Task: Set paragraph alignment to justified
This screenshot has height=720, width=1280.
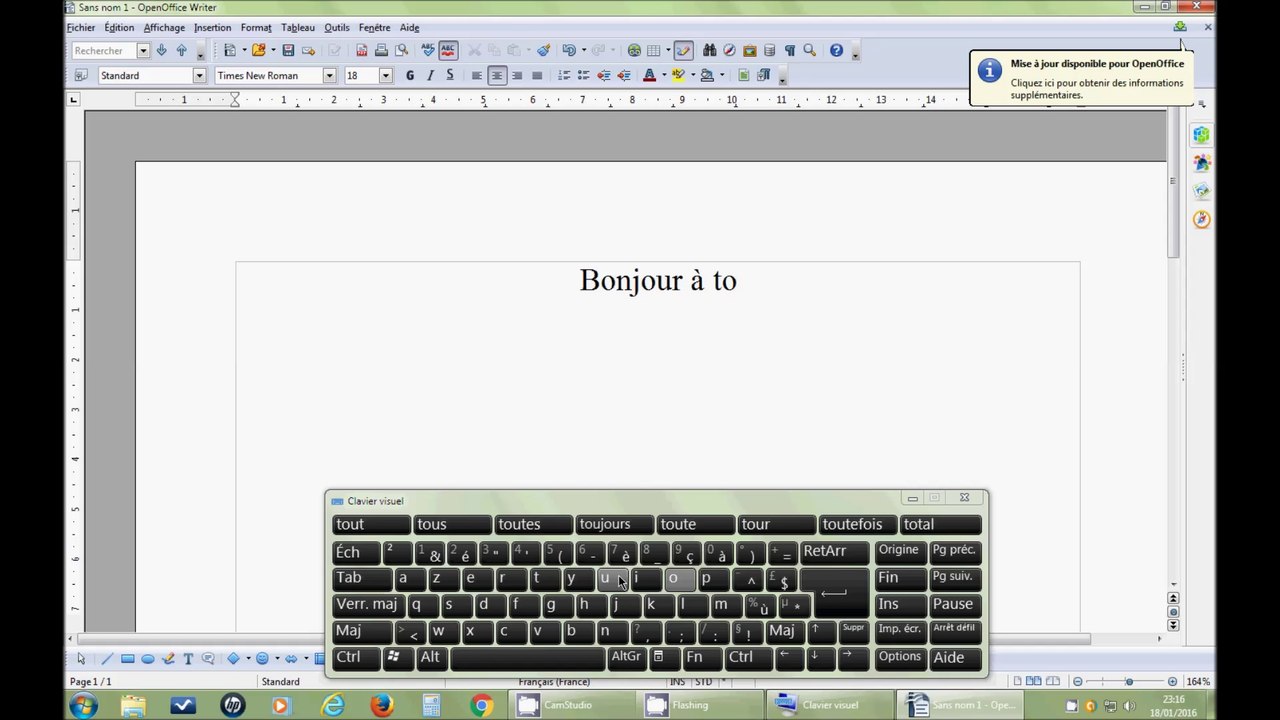Action: tap(537, 75)
